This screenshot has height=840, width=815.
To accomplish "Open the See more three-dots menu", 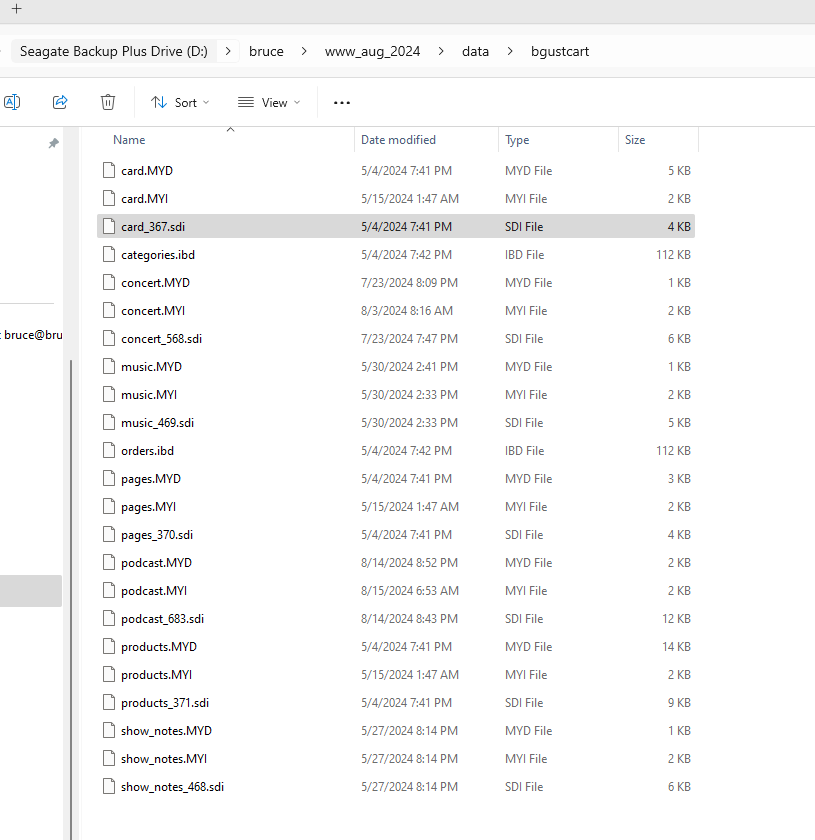I will tap(342, 102).
